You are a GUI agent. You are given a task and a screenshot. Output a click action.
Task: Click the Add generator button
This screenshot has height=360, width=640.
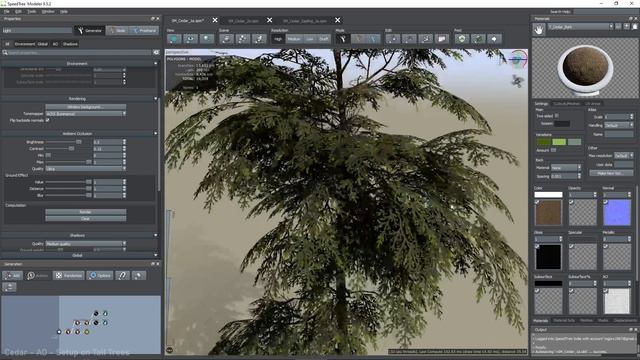tap(13, 276)
